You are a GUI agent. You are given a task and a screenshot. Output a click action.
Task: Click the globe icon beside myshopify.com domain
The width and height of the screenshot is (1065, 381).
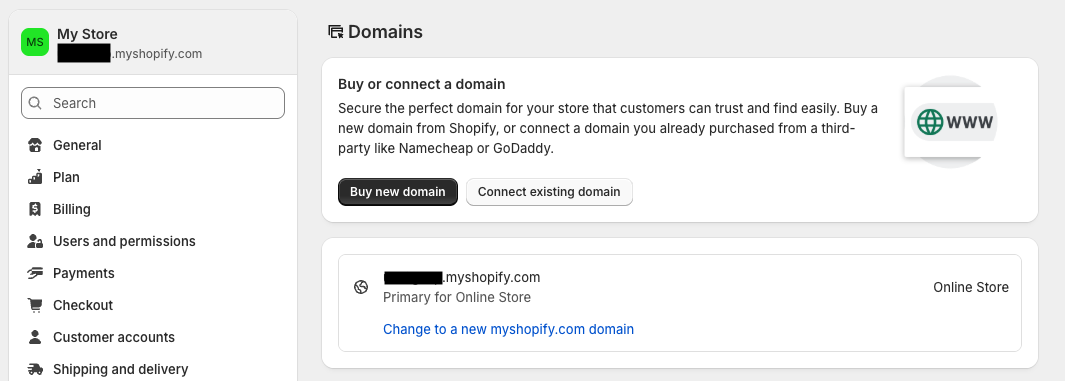click(x=361, y=287)
